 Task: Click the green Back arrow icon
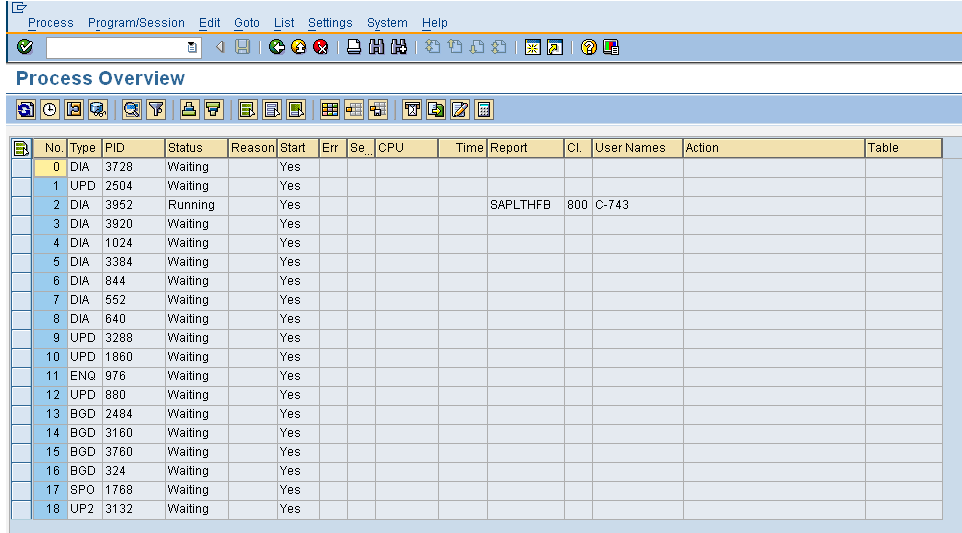click(277, 47)
